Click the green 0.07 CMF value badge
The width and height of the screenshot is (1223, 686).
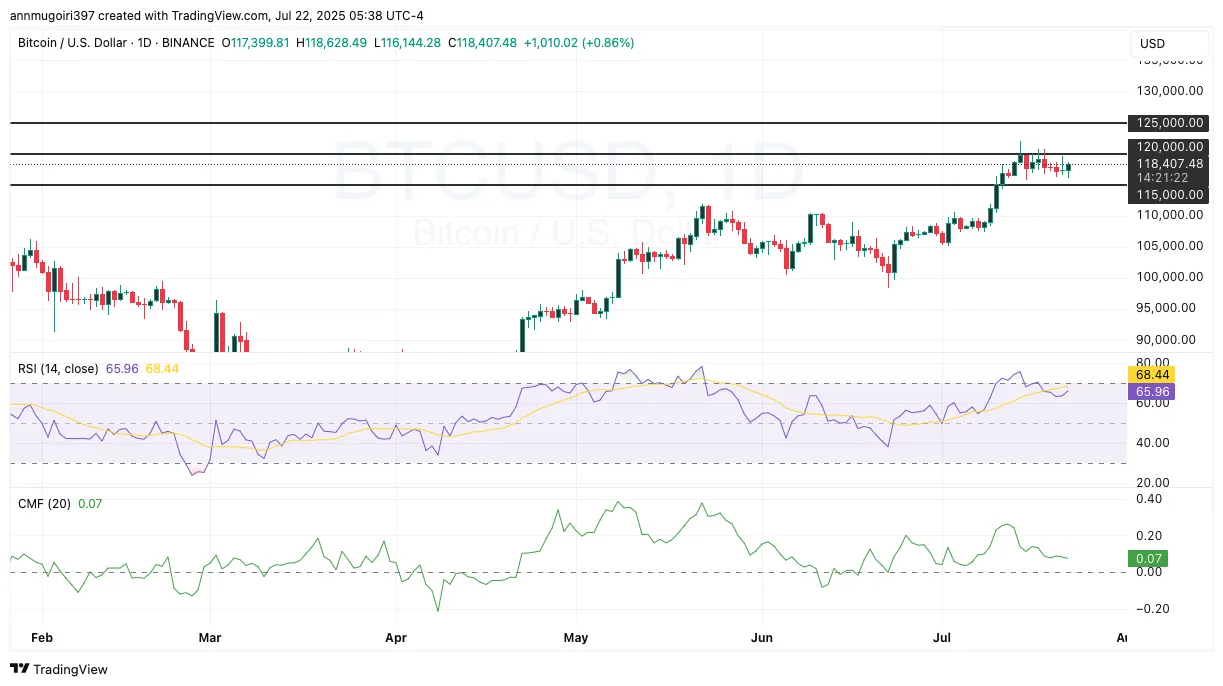1148,559
